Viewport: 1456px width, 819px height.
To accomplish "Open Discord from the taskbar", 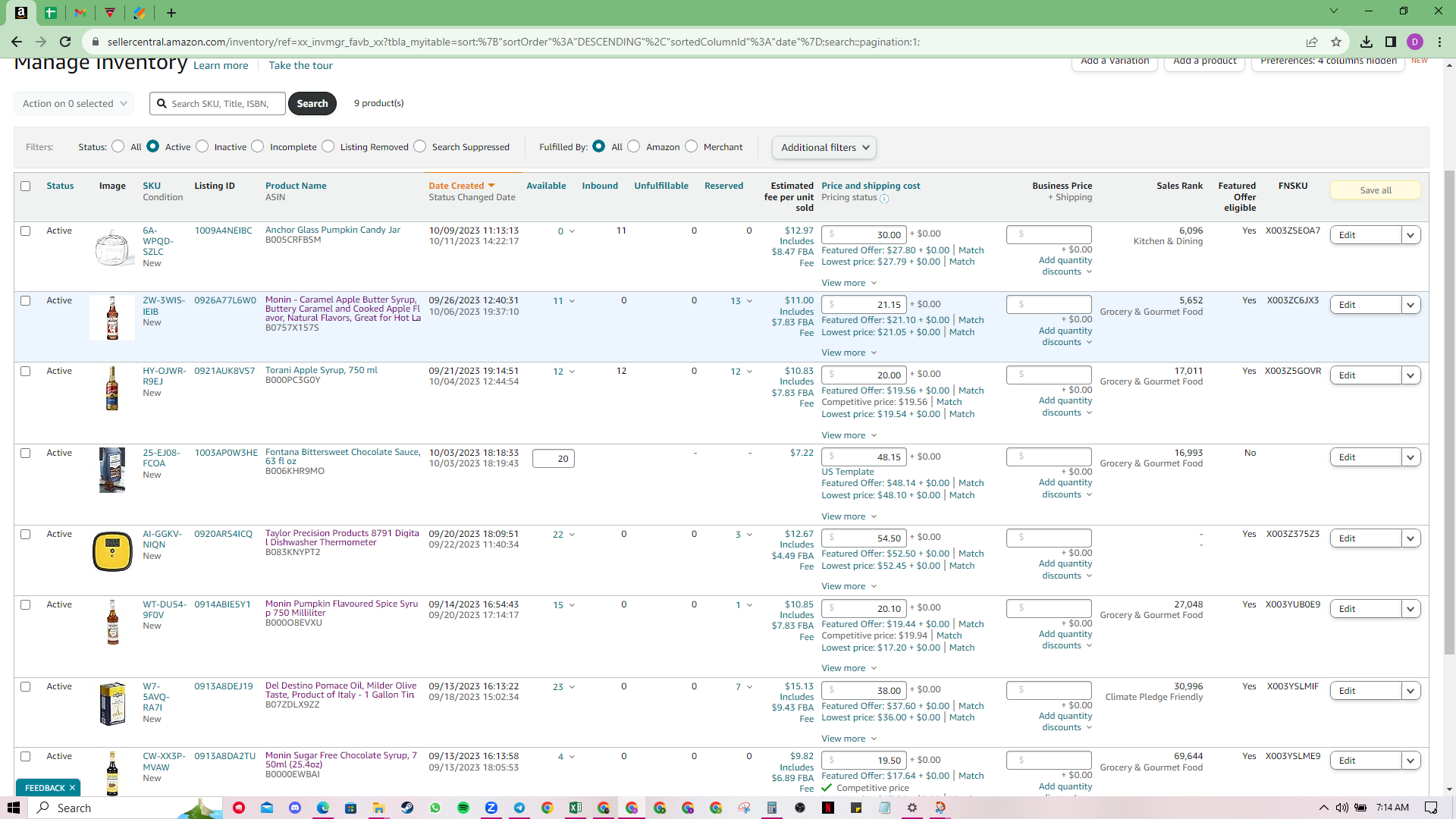I will pyautogui.click(x=295, y=808).
